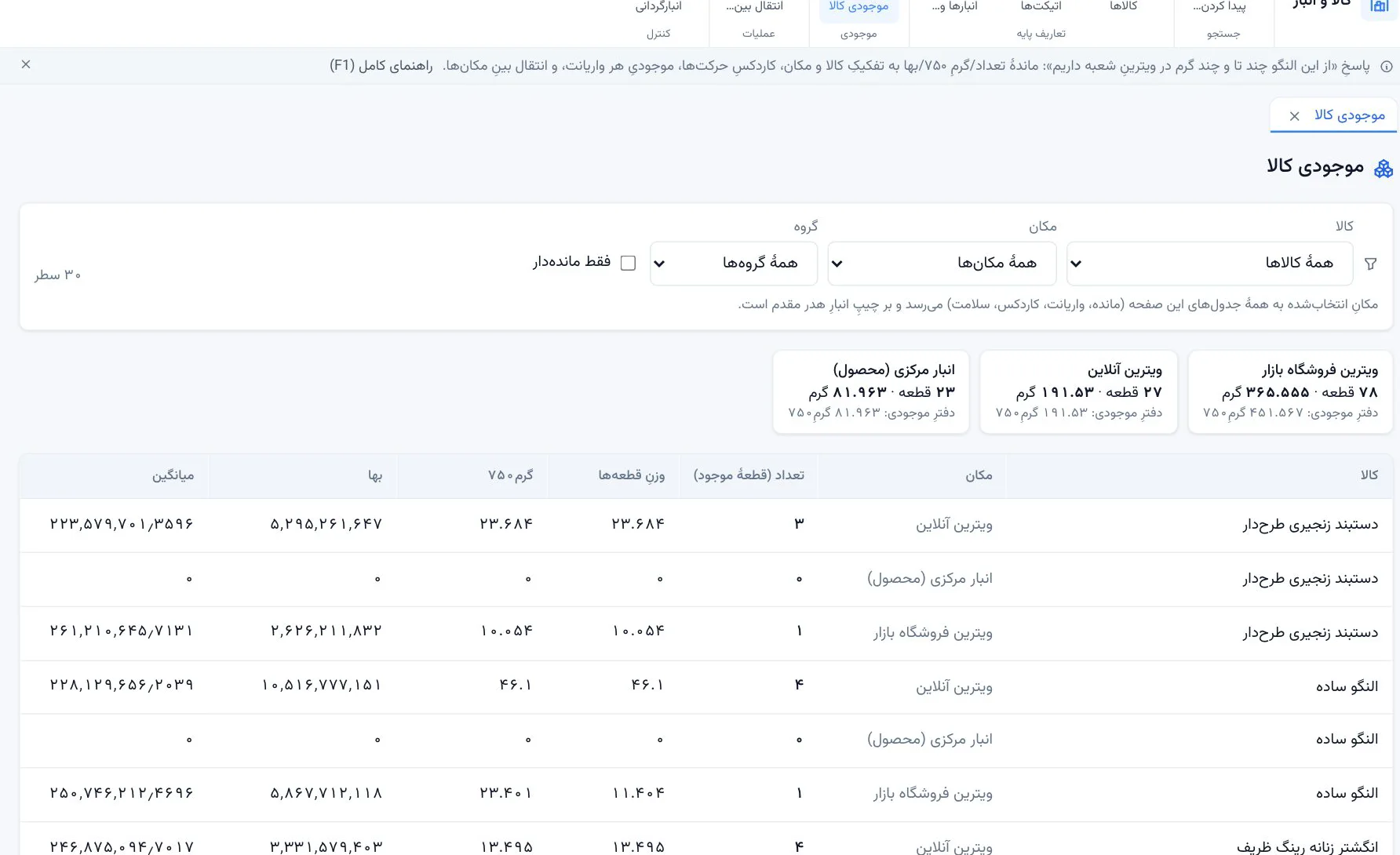Open the همهٔ گروه‌ها dropdown
This screenshot has height=855, width=1400.
click(734, 264)
